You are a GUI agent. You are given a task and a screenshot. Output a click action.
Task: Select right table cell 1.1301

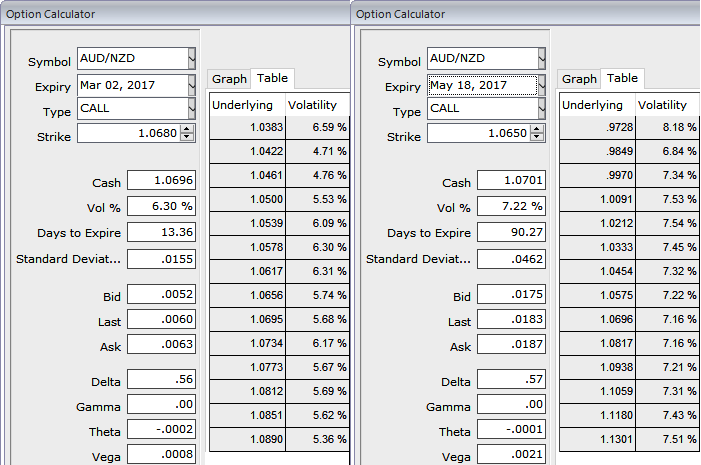point(597,440)
